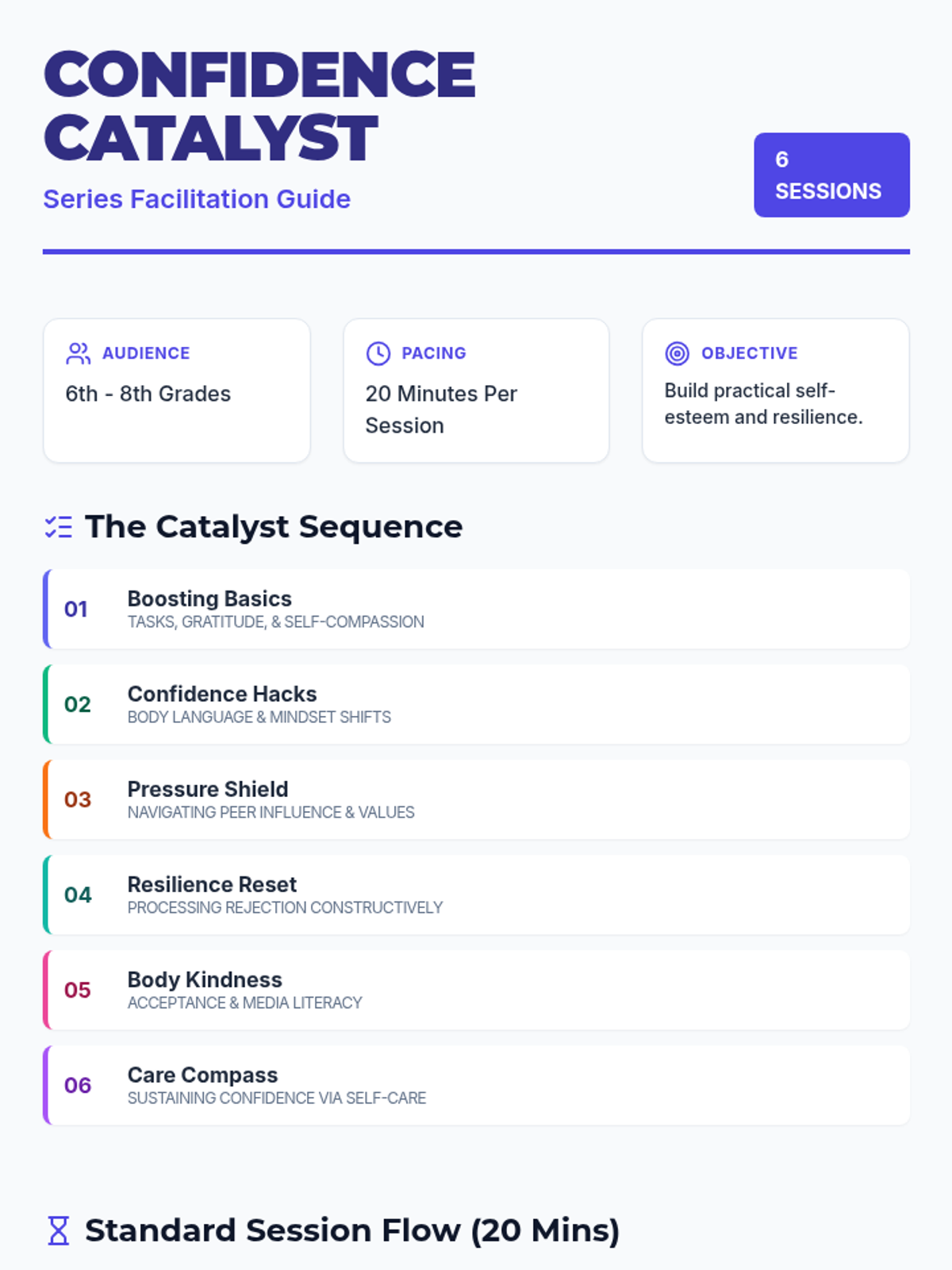The image size is (952, 1270).
Task: Click the pacing clock icon
Action: pyautogui.click(x=378, y=353)
